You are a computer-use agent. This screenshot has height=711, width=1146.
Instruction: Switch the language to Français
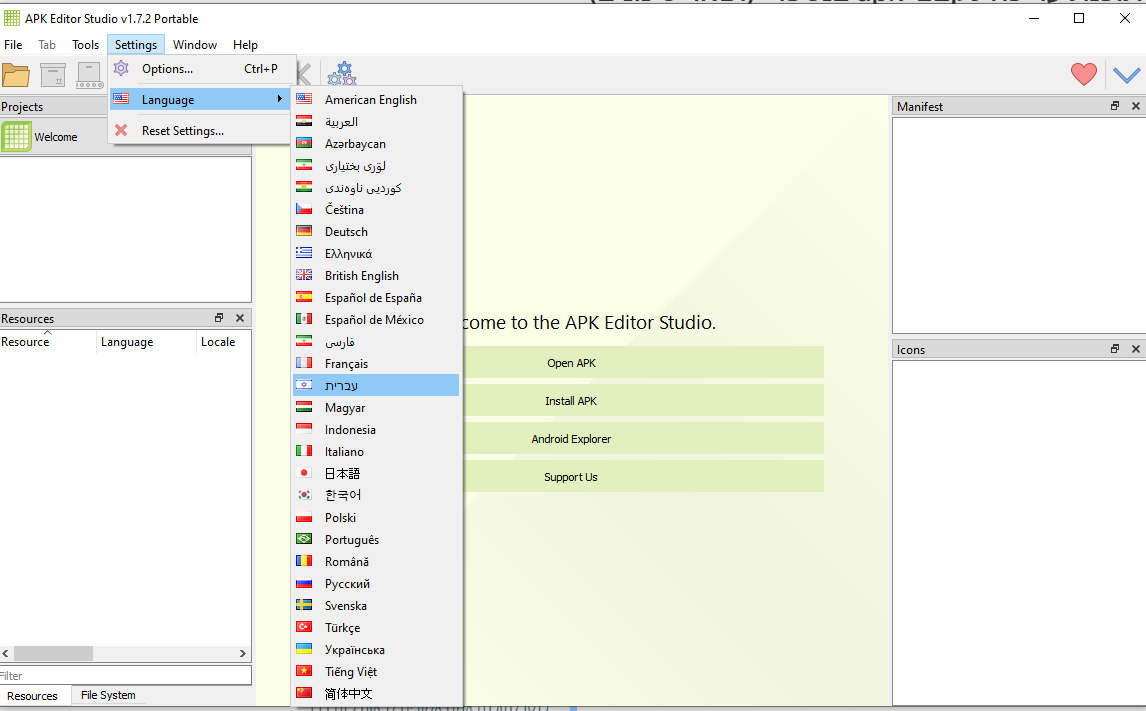click(x=346, y=364)
